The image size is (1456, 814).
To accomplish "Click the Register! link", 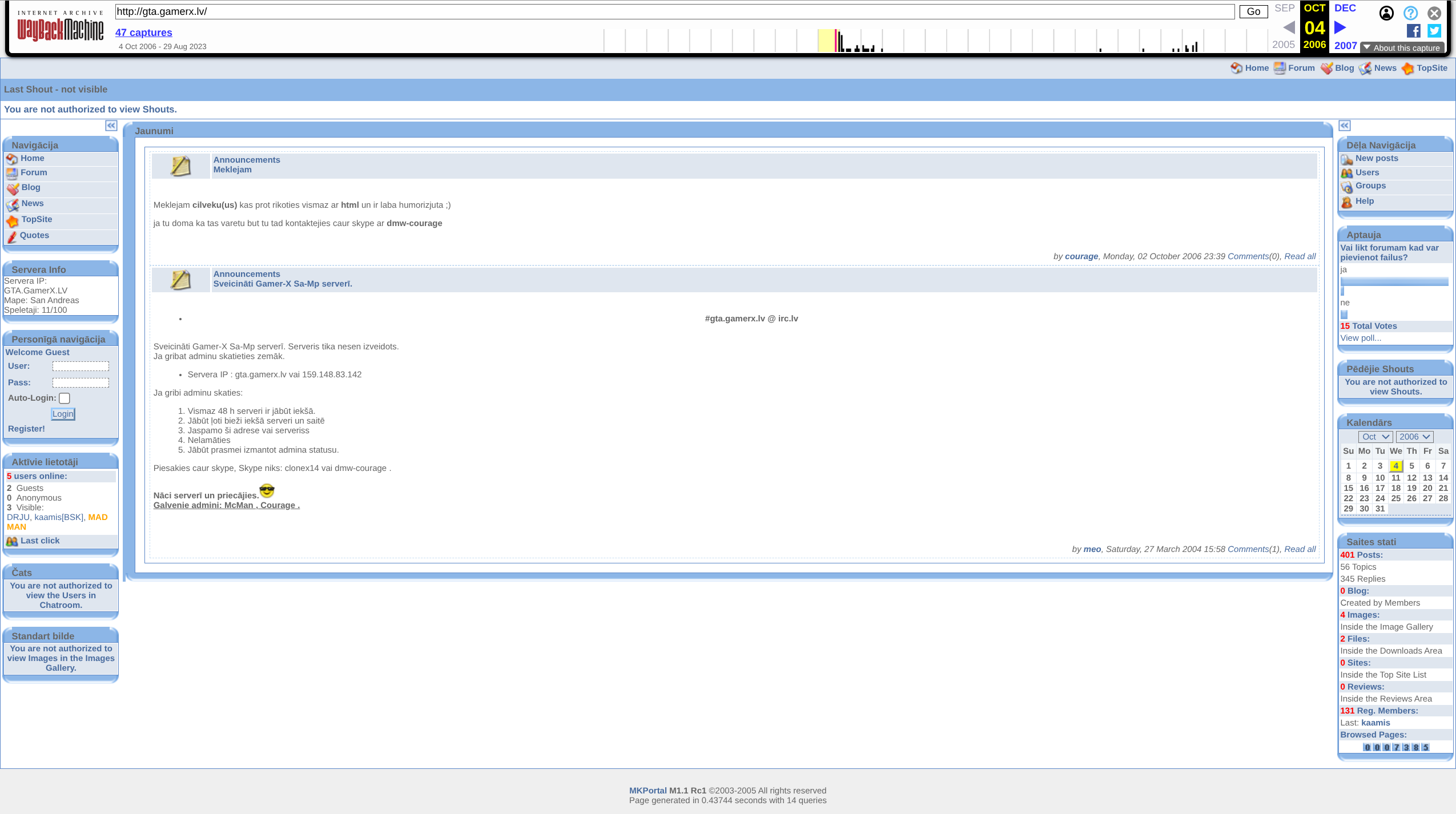I will (26, 429).
